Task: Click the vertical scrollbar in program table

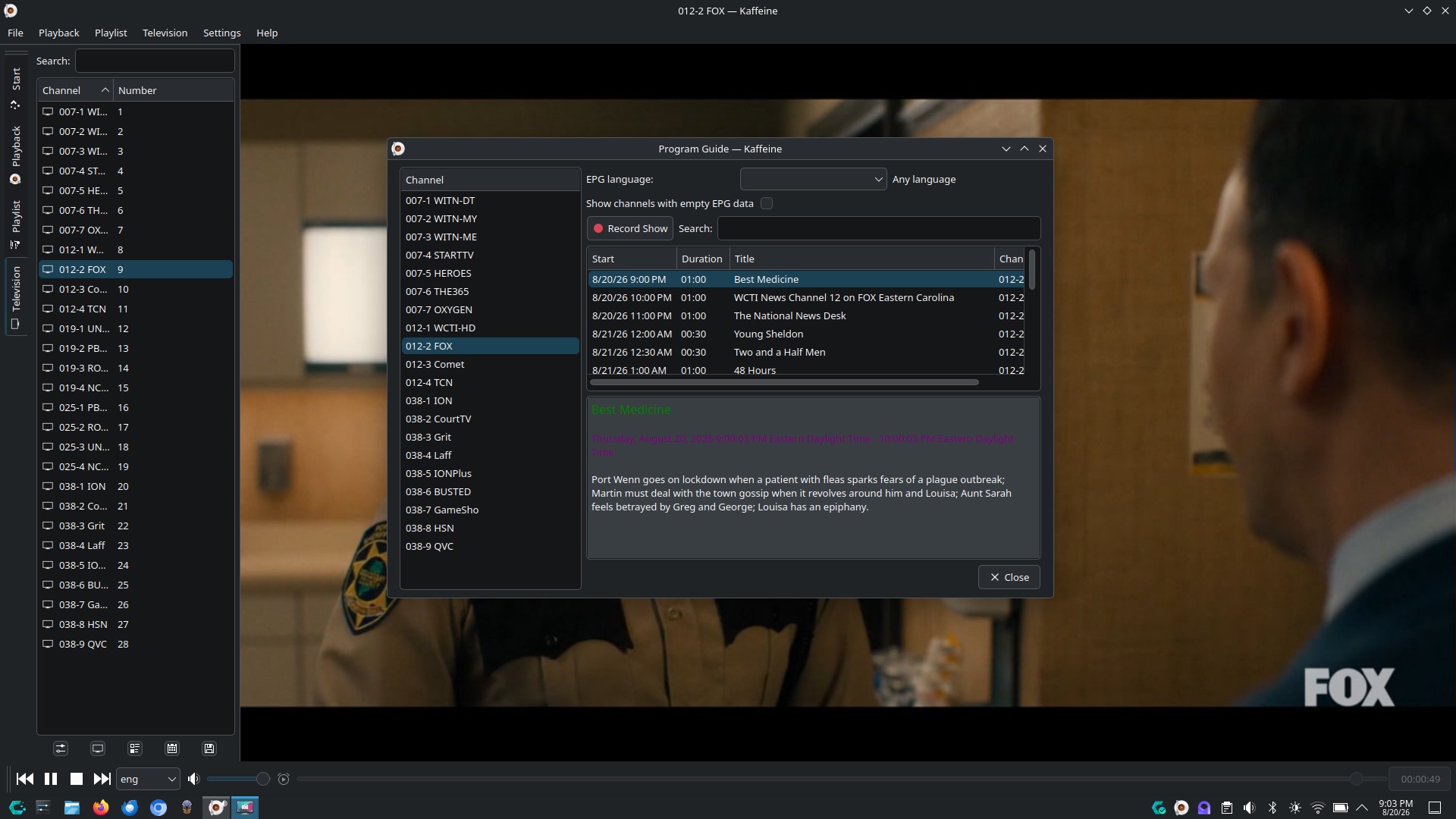Action: tap(1031, 269)
